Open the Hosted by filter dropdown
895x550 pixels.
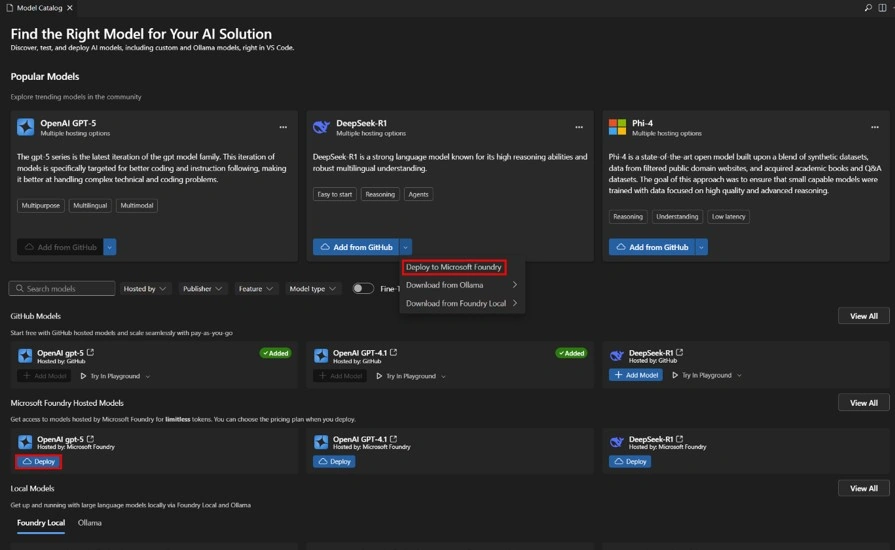click(x=145, y=289)
